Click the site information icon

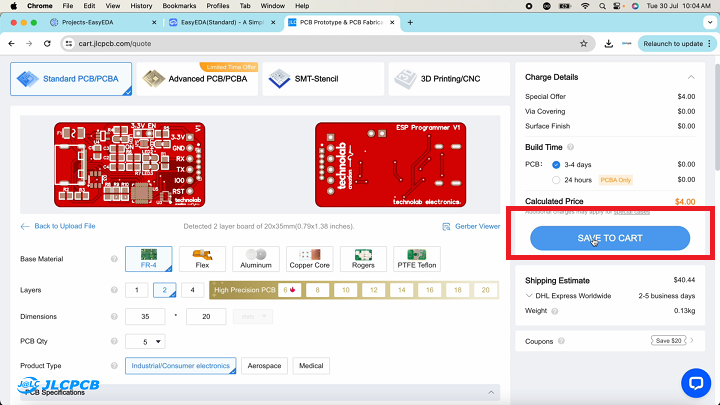tap(68, 44)
